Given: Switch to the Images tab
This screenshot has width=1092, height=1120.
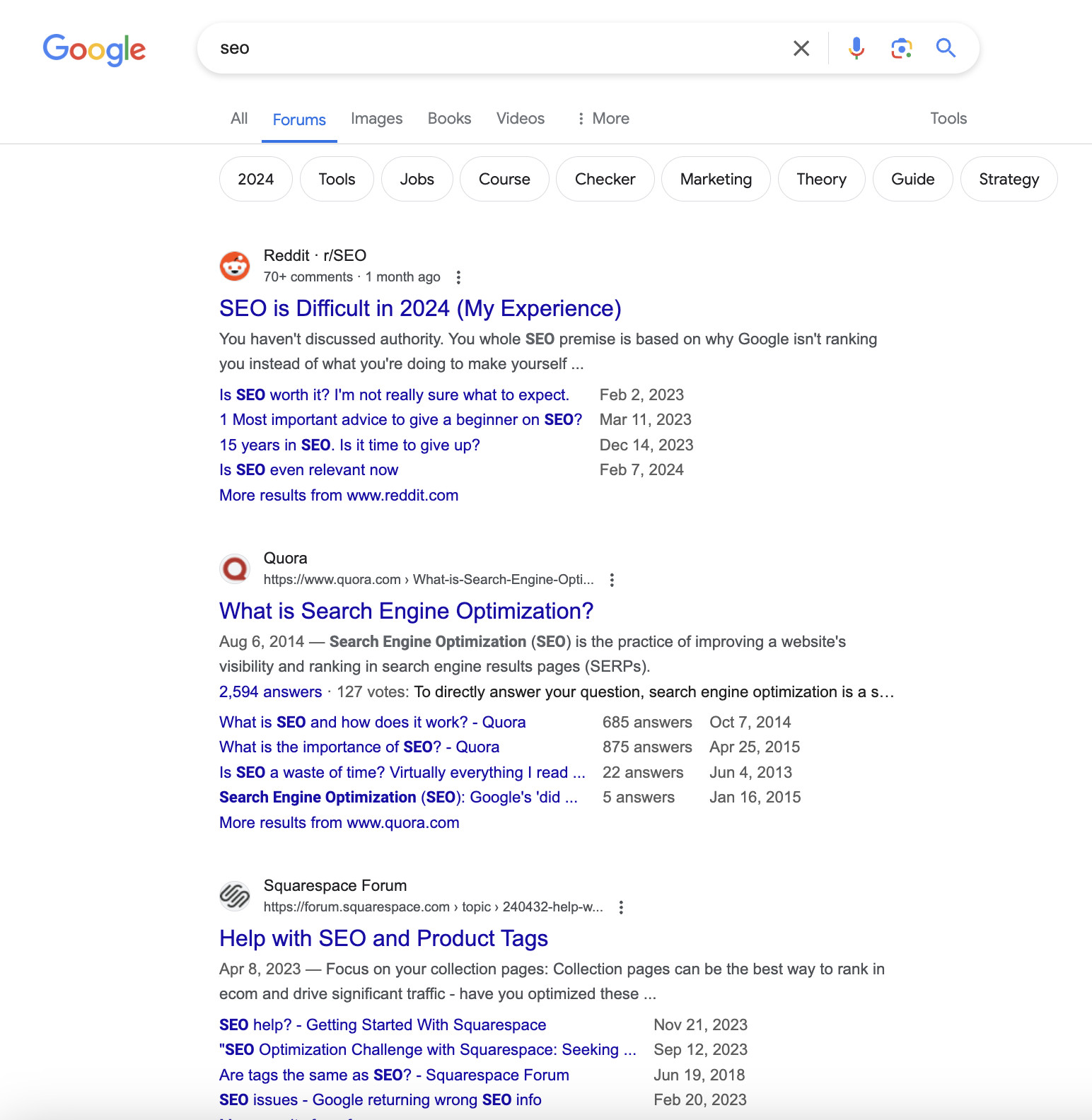Looking at the screenshot, I should pos(376,118).
